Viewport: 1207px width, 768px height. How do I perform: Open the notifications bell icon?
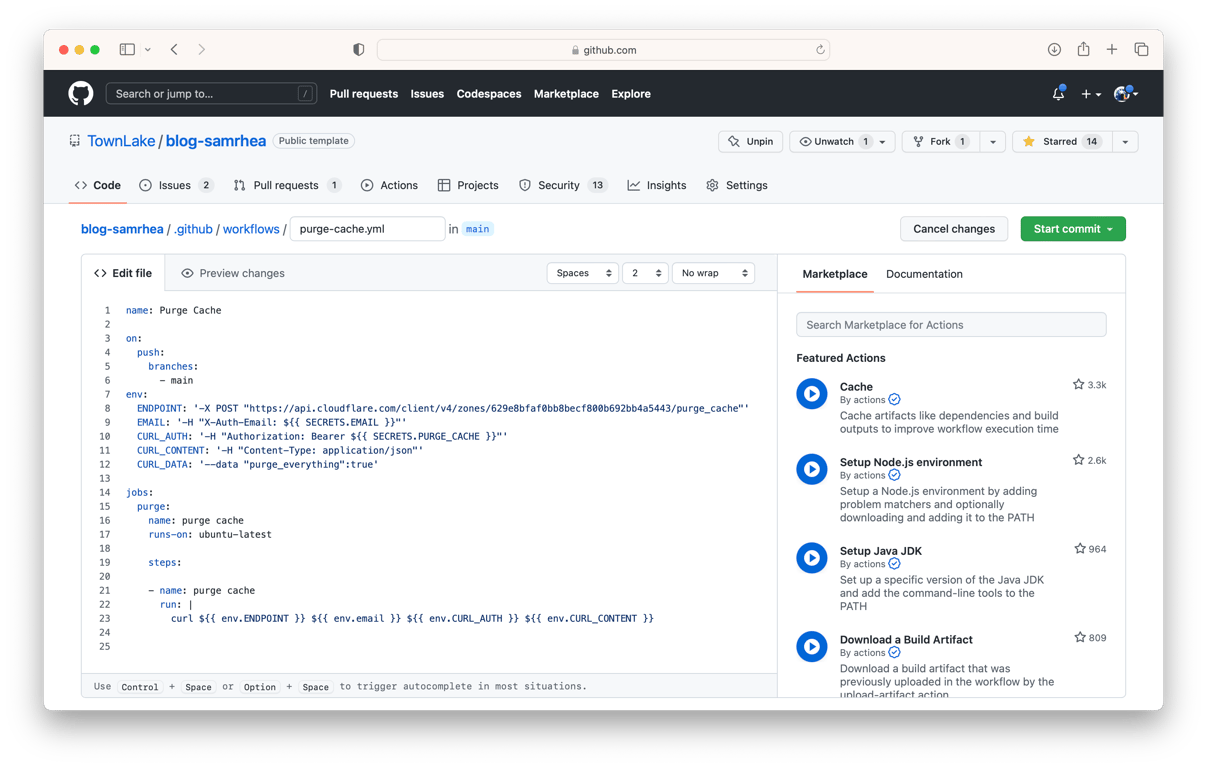pos(1057,93)
